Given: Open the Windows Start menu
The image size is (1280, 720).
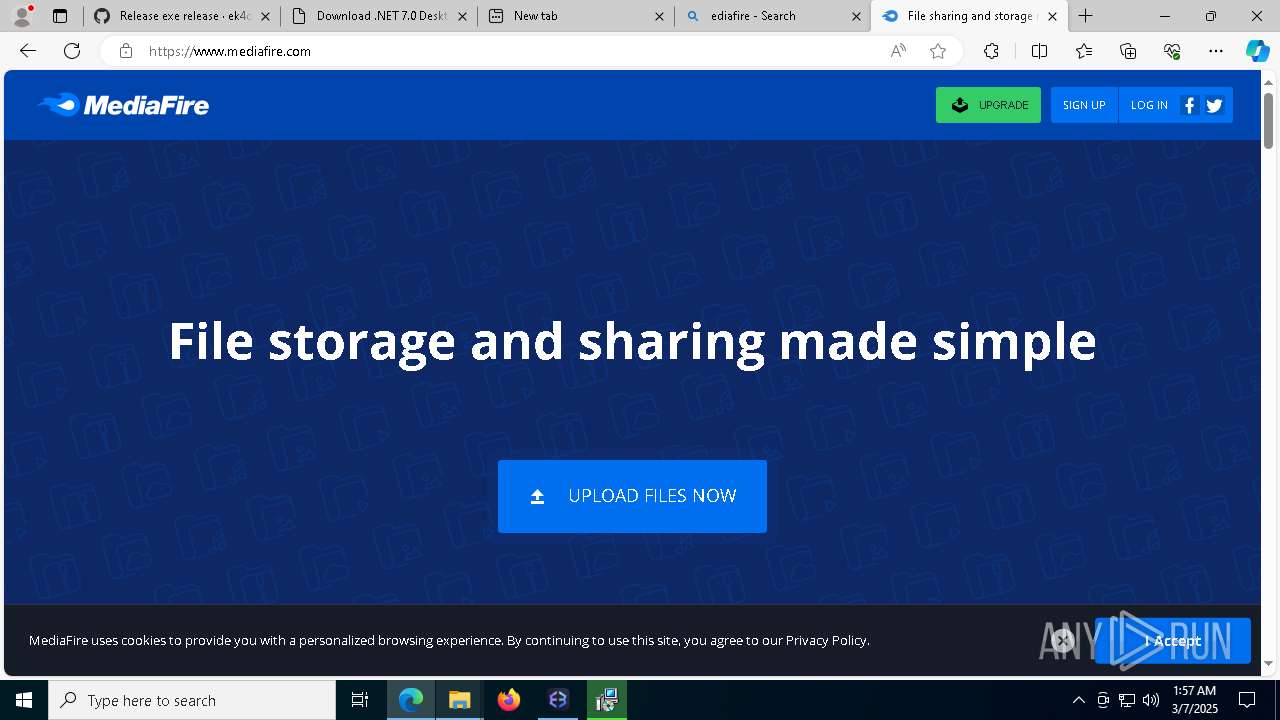Looking at the screenshot, I should tap(24, 700).
